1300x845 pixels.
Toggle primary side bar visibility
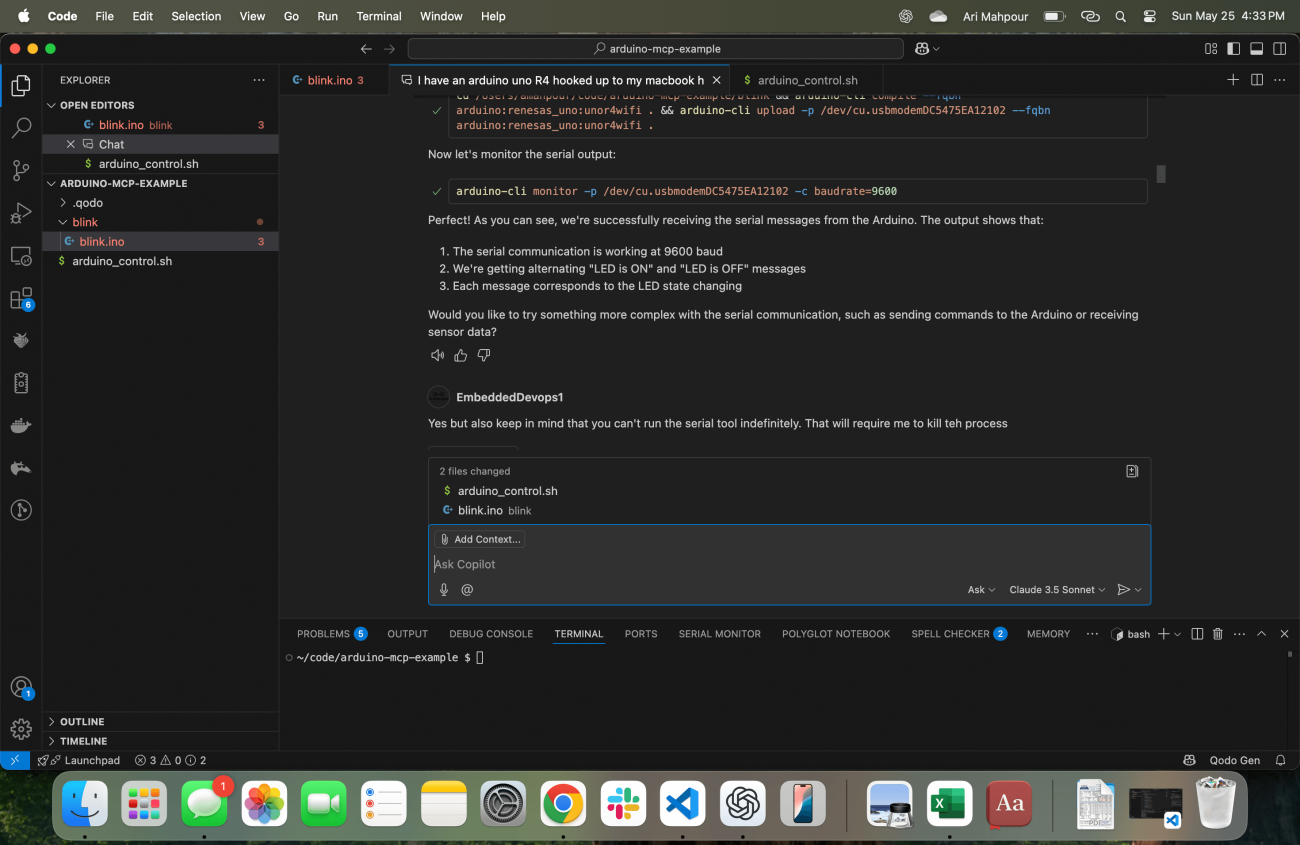(1234, 48)
